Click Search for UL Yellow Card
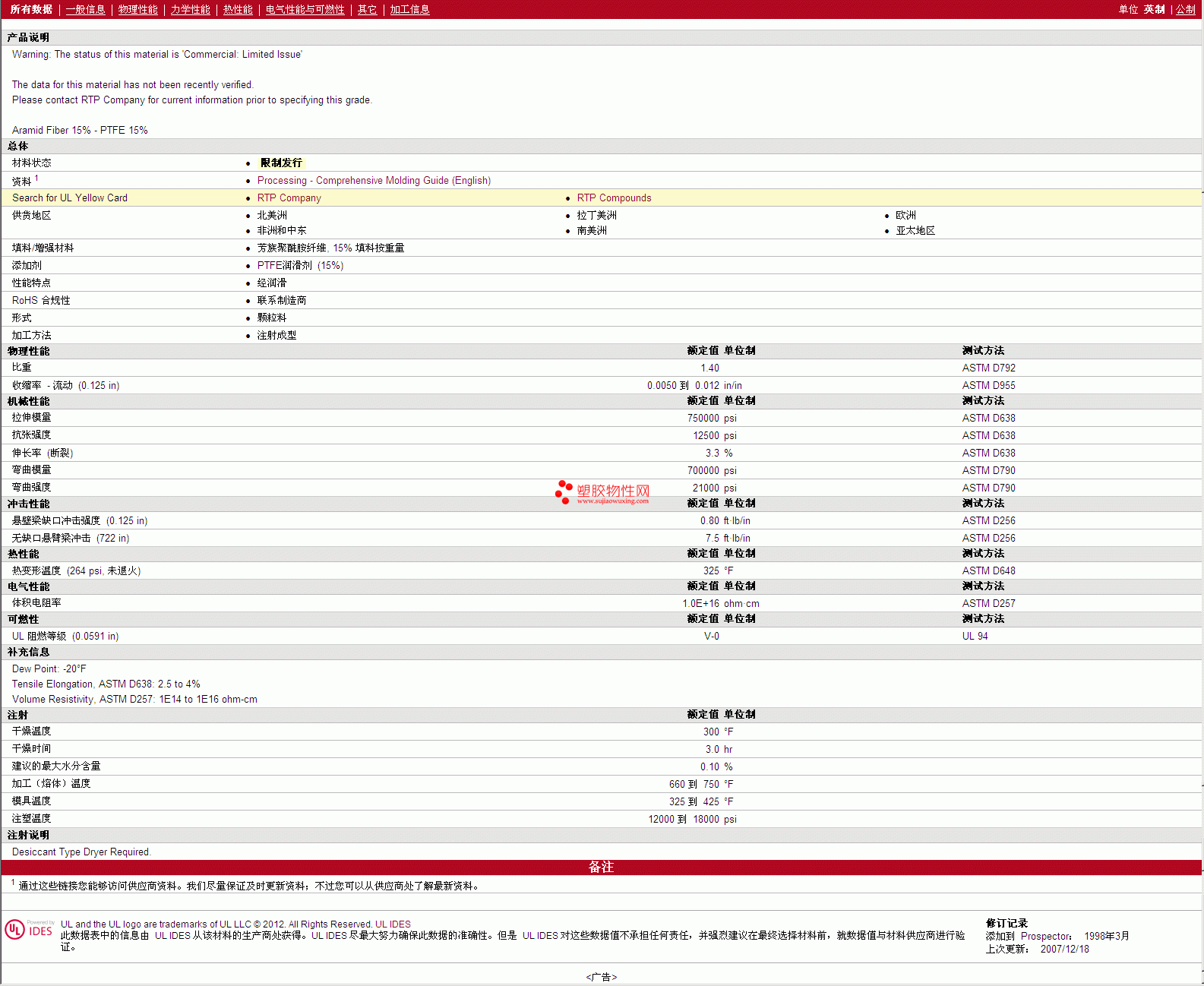 tap(70, 198)
